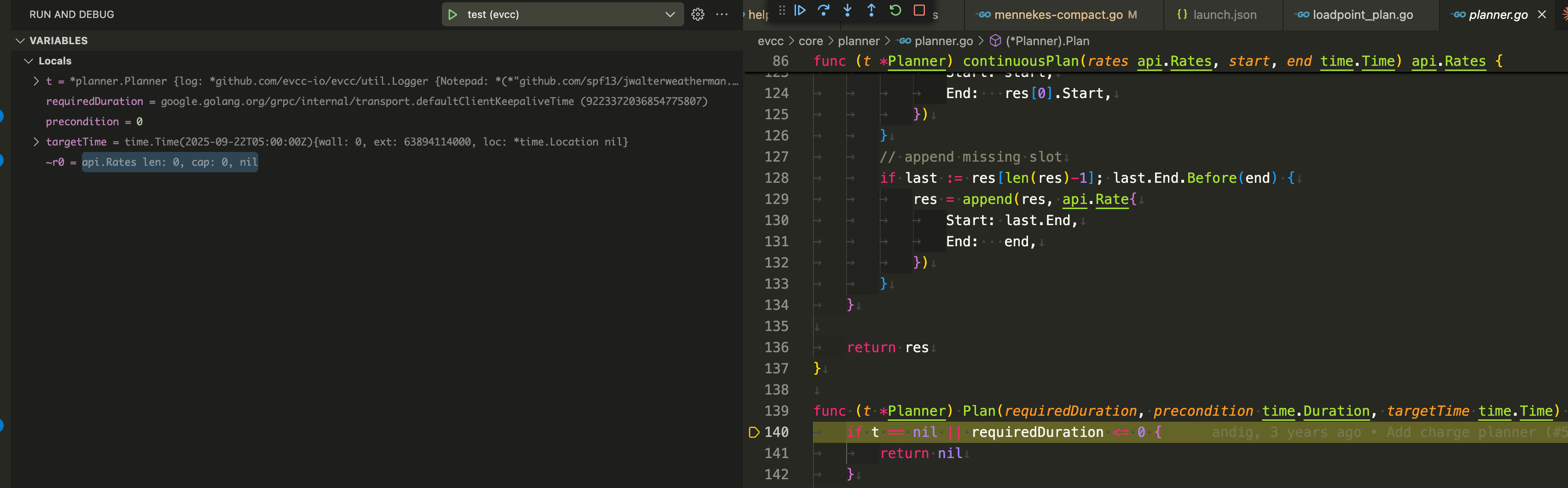
Task: Click the git blame annotation on line 140
Action: [x=1389, y=432]
